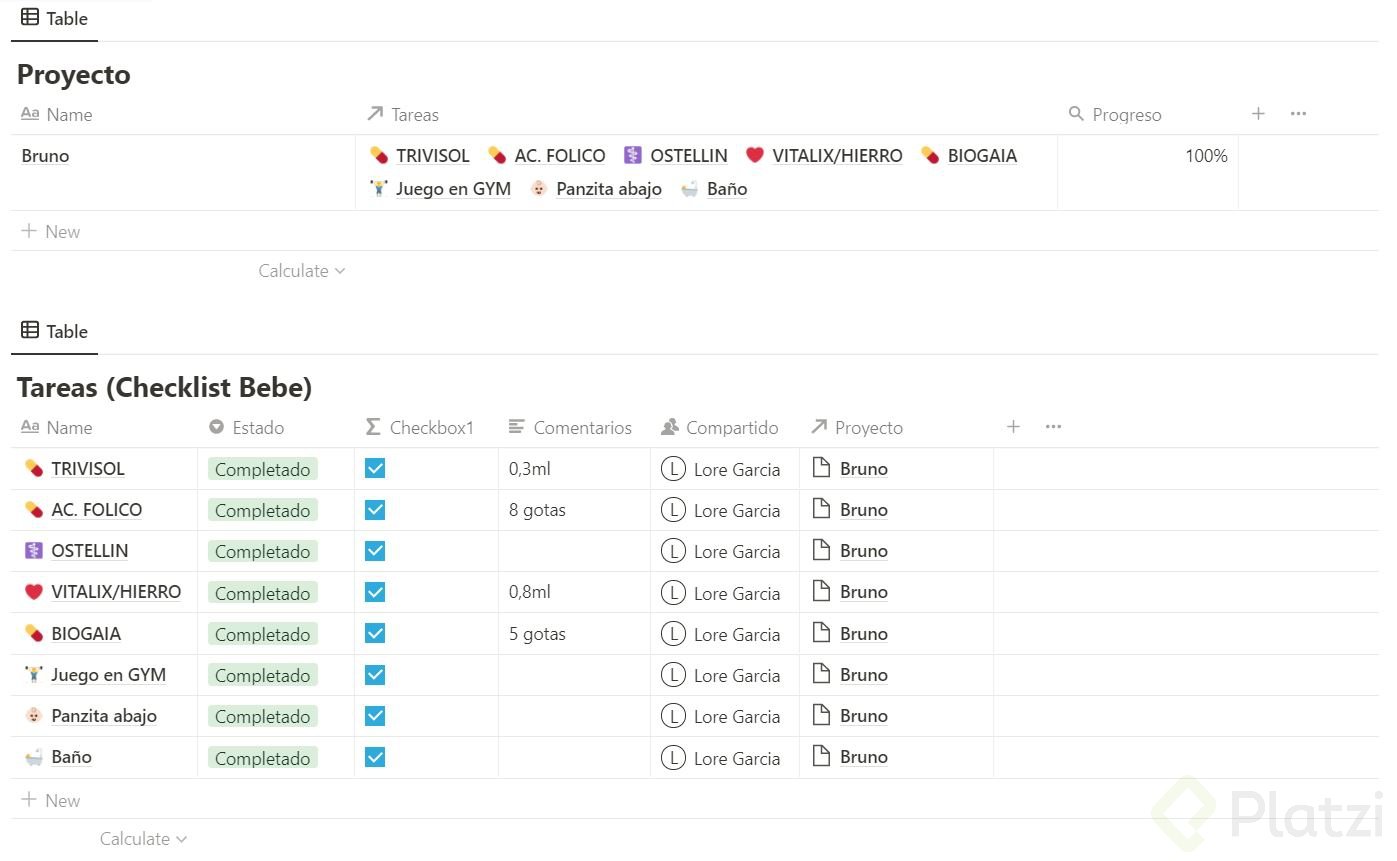Click the page icon in the TRIVISOL row's Proyecto cell

click(x=821, y=468)
